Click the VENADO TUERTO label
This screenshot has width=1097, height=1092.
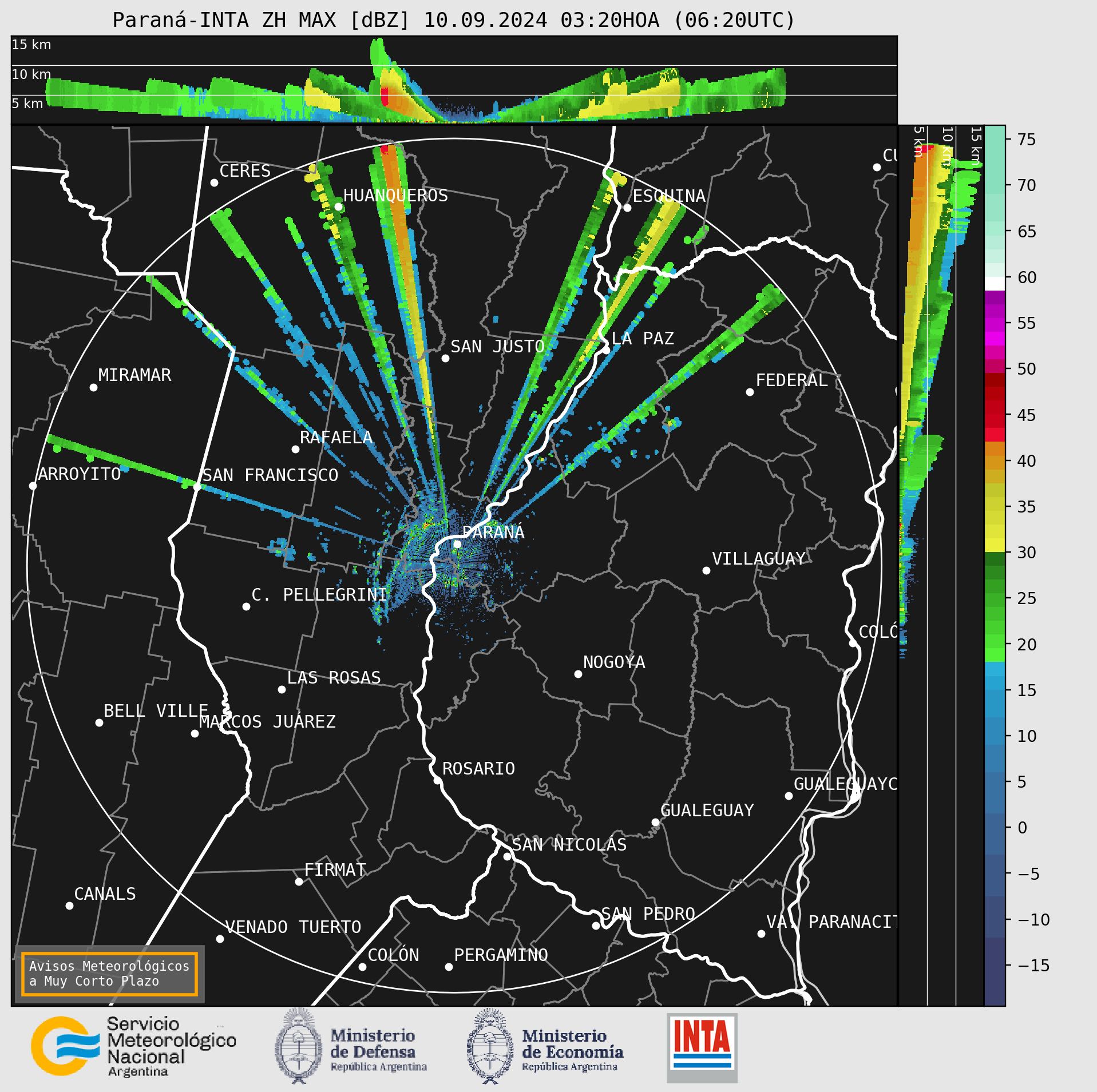pos(293,927)
